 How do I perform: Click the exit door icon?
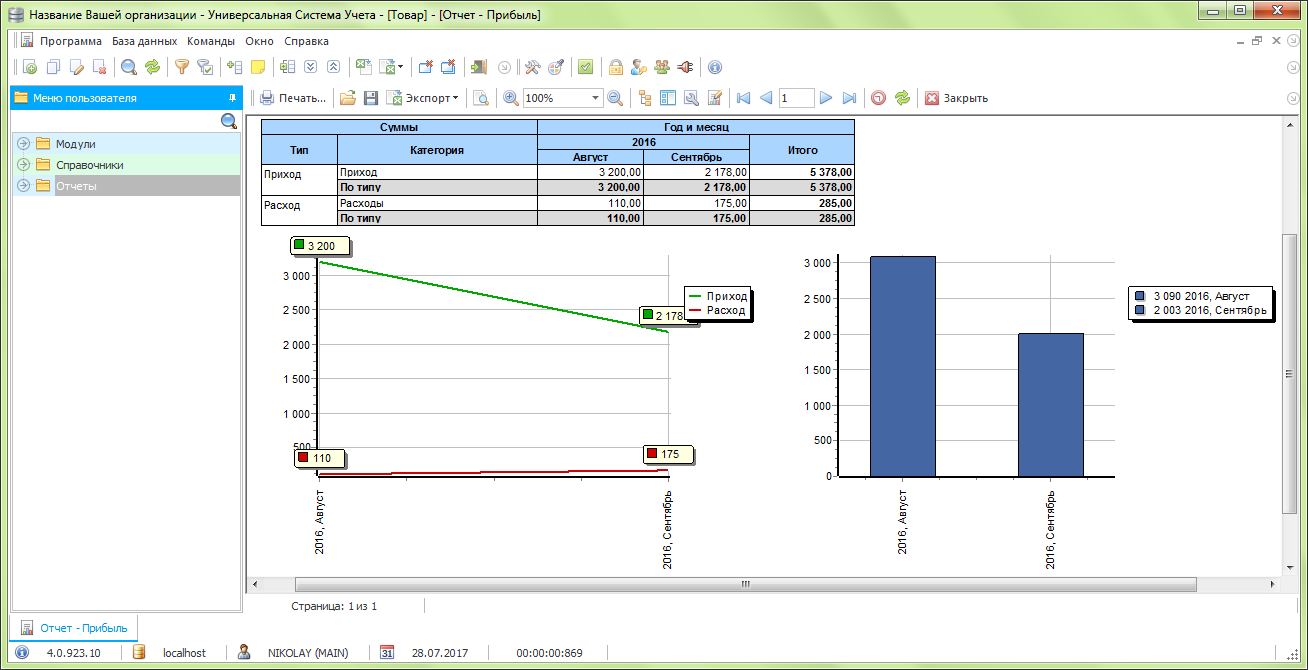[x=479, y=67]
